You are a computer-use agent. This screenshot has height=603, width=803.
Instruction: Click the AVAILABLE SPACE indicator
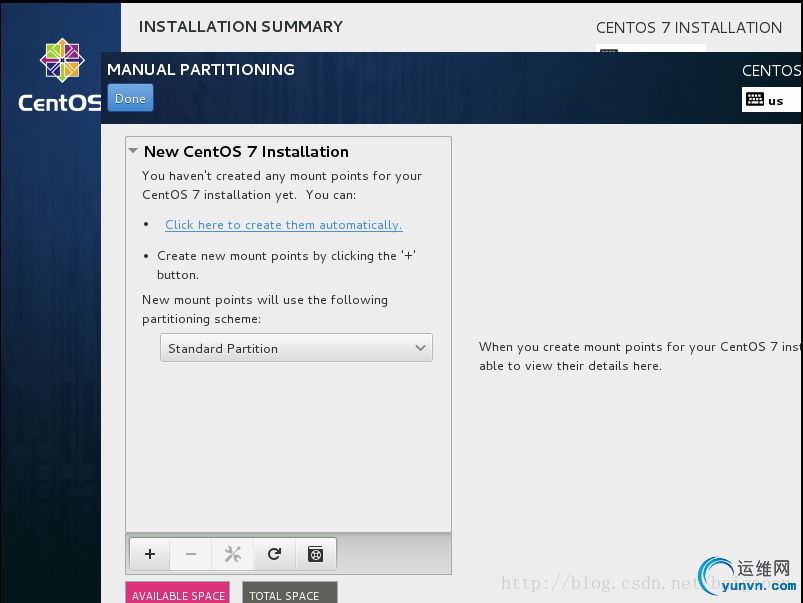pyautogui.click(x=178, y=592)
